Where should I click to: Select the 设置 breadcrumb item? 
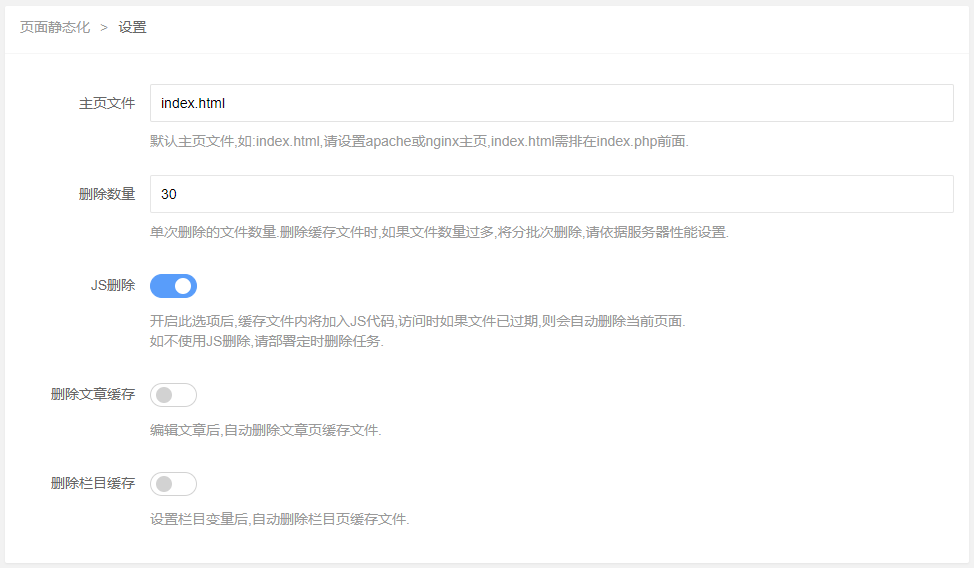(132, 27)
